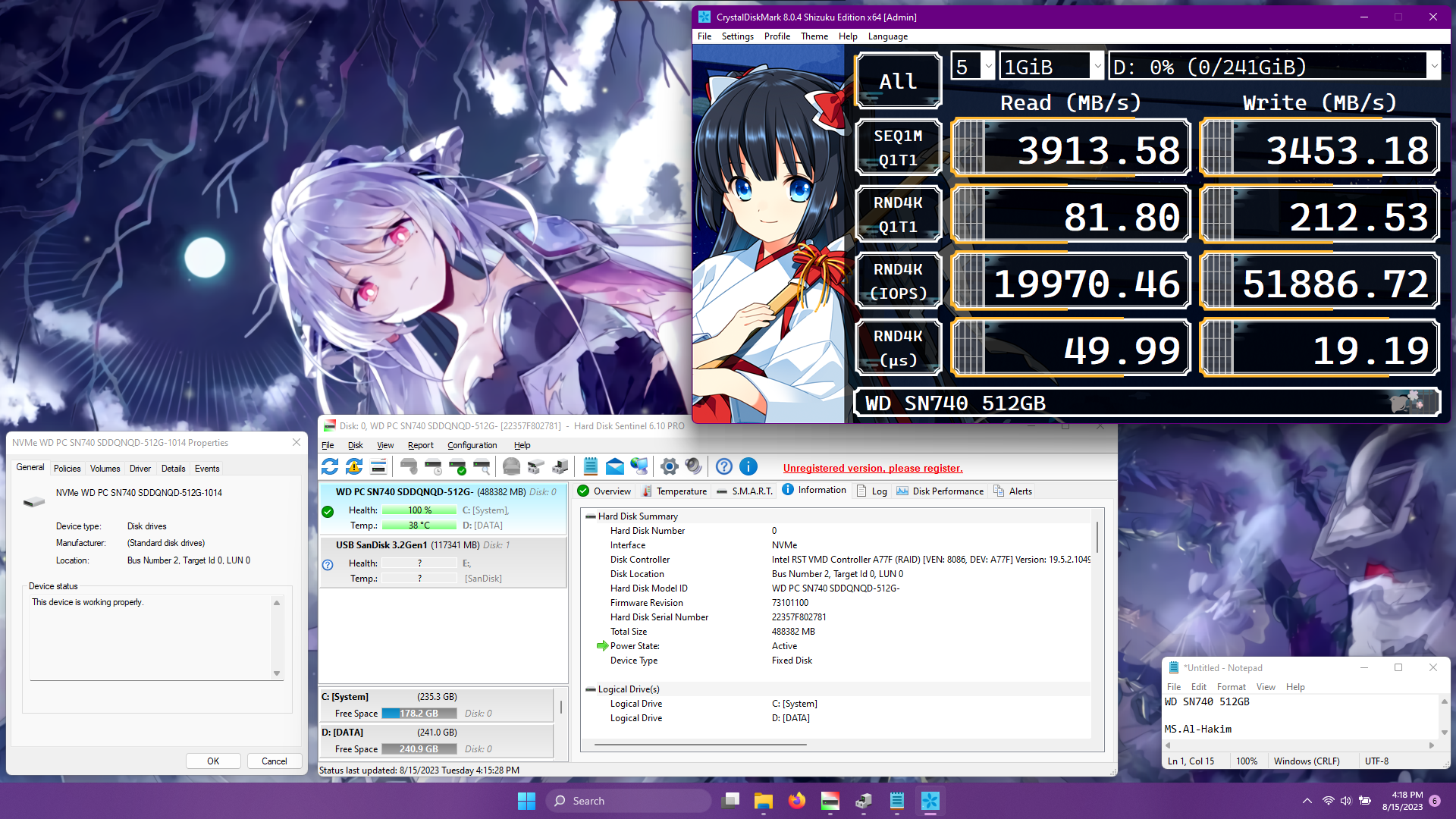This screenshot has height=819, width=1456.
Task: Click the disk with drawers toolbar icon
Action: coord(536,466)
